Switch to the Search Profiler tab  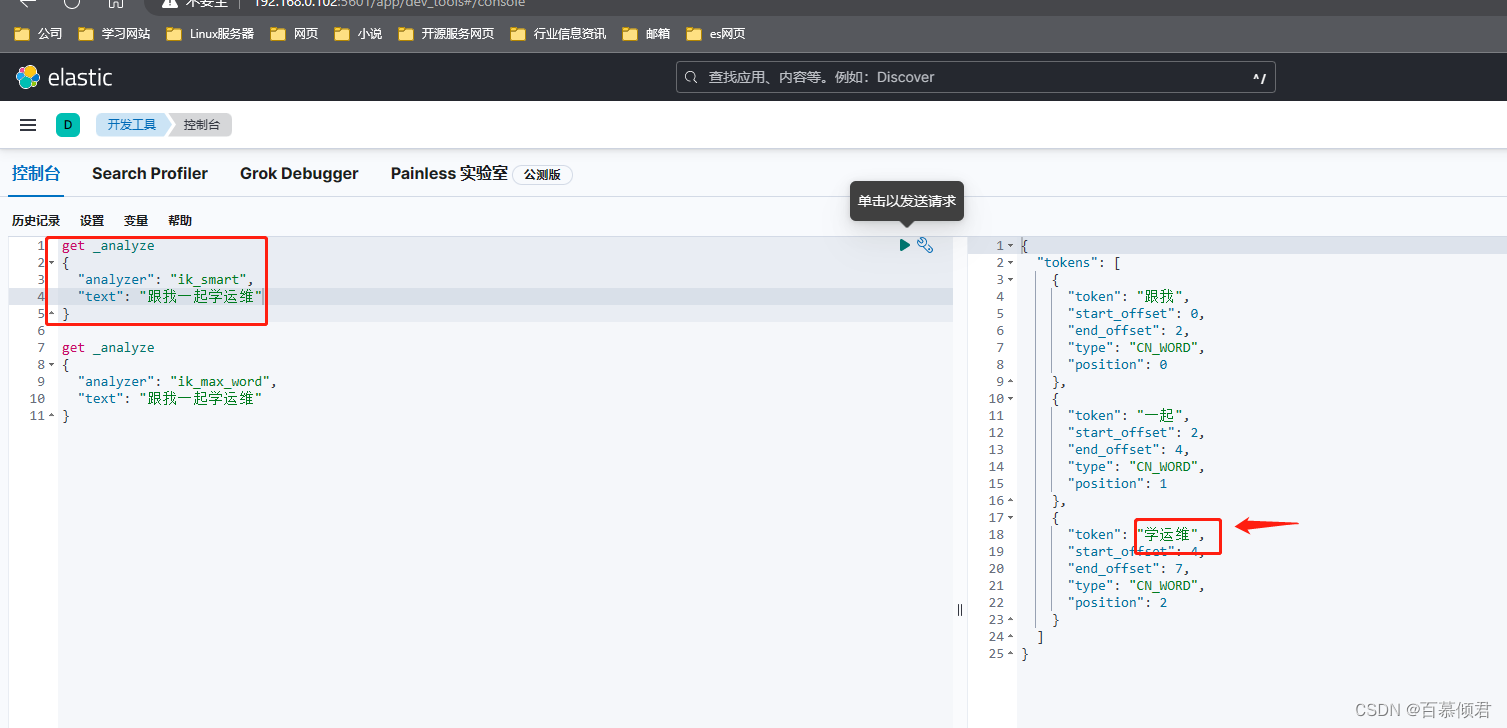coord(150,173)
